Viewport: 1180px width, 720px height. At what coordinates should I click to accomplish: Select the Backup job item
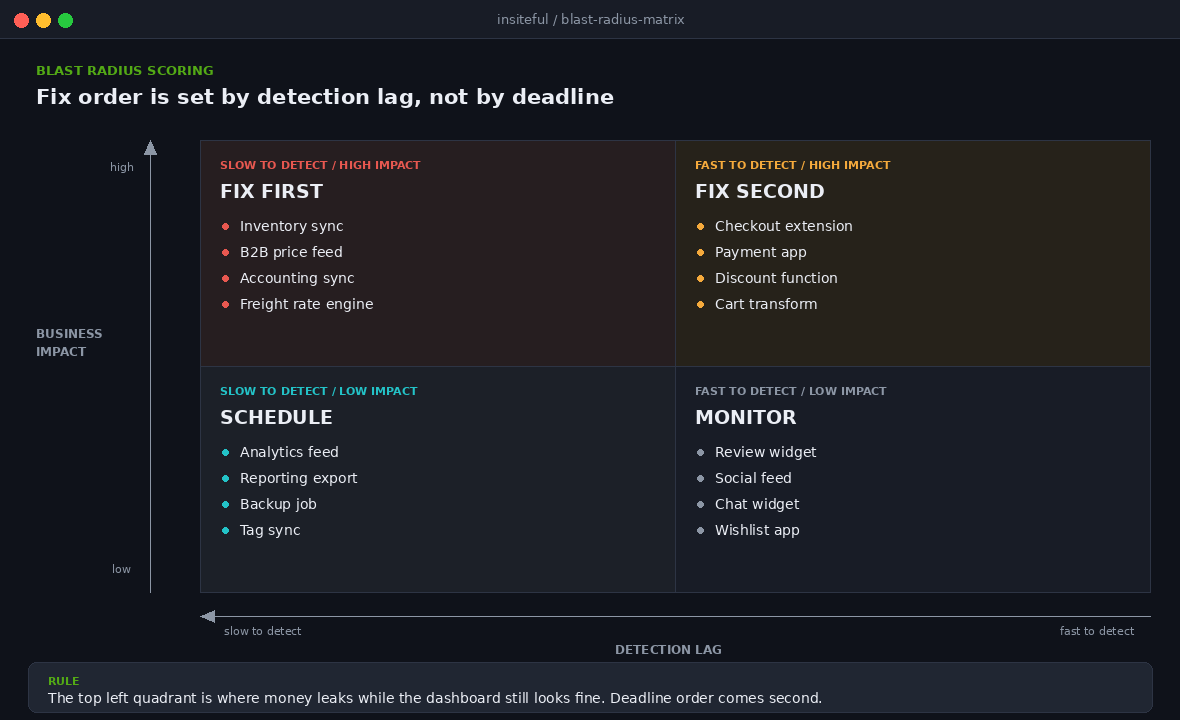[278, 504]
